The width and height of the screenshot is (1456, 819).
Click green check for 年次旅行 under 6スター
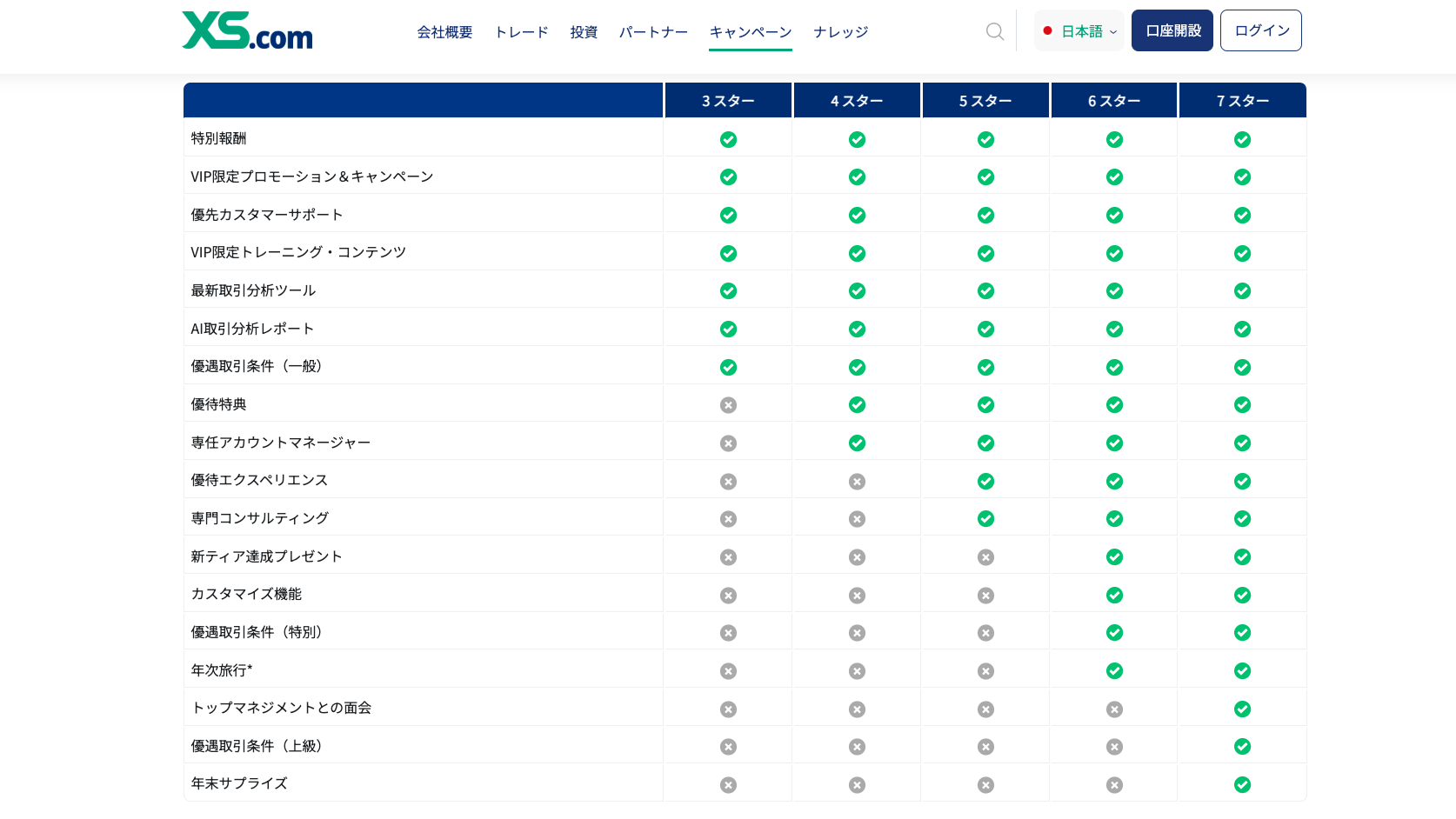click(1114, 671)
